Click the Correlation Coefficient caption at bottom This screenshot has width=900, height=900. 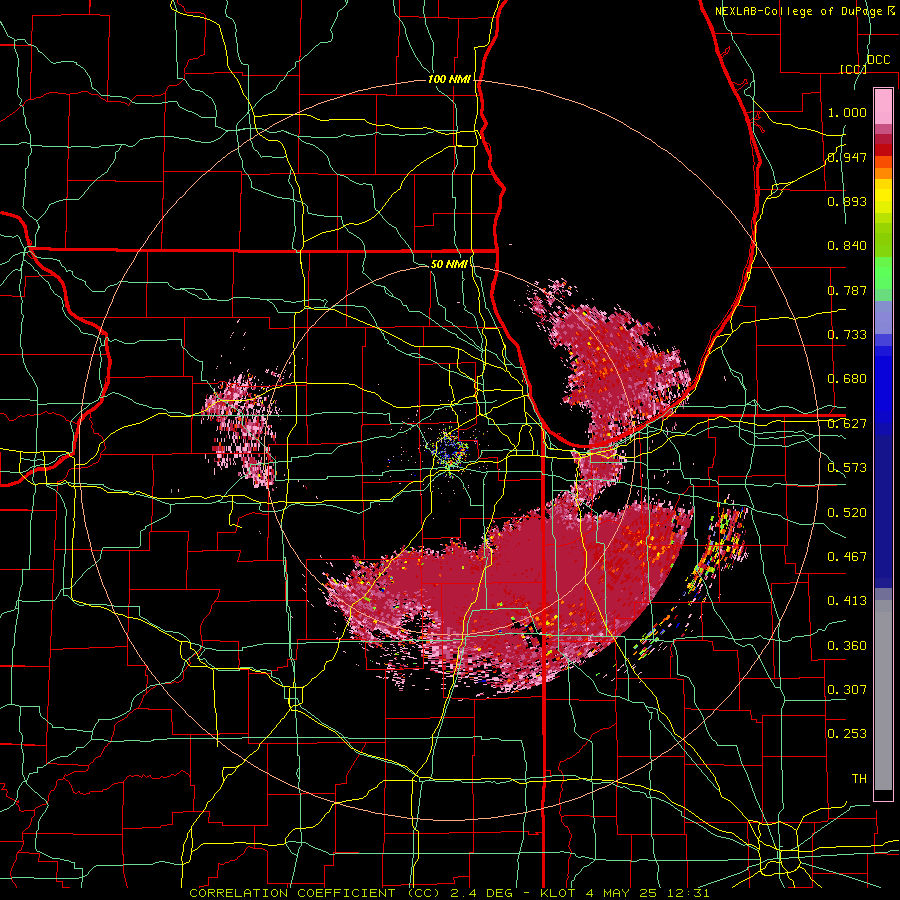tap(449, 893)
